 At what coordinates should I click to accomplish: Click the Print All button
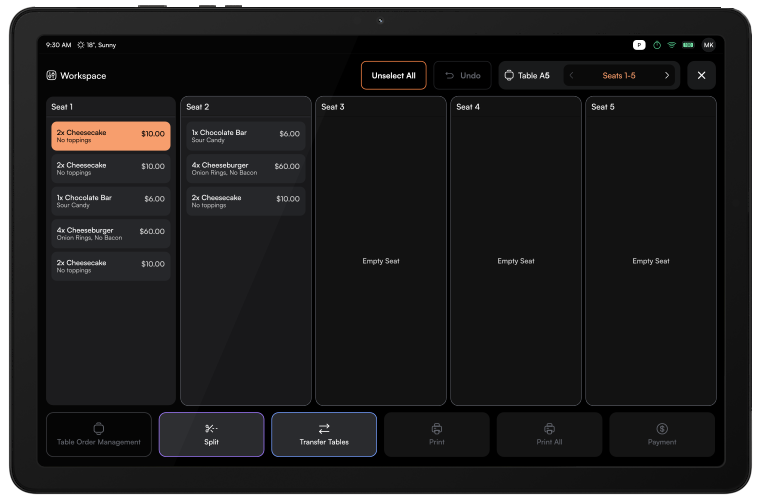(x=549, y=434)
